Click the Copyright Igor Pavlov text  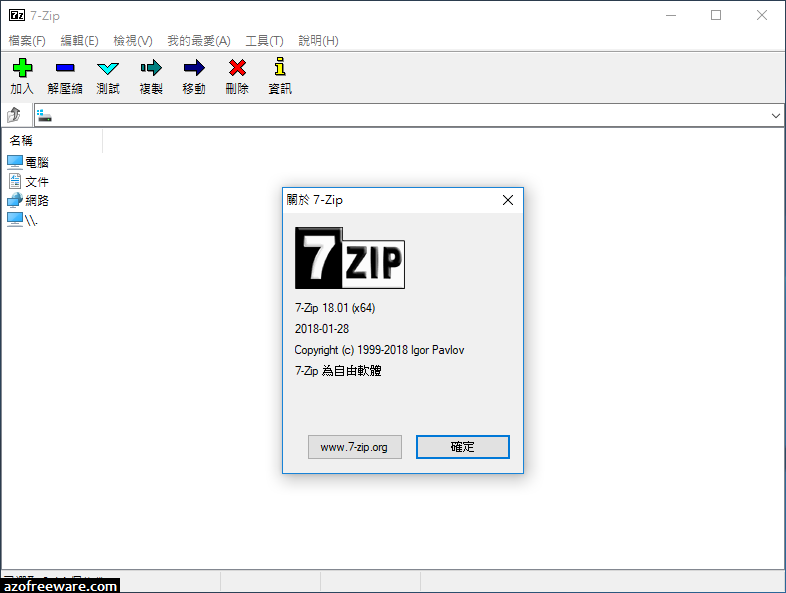click(x=379, y=350)
